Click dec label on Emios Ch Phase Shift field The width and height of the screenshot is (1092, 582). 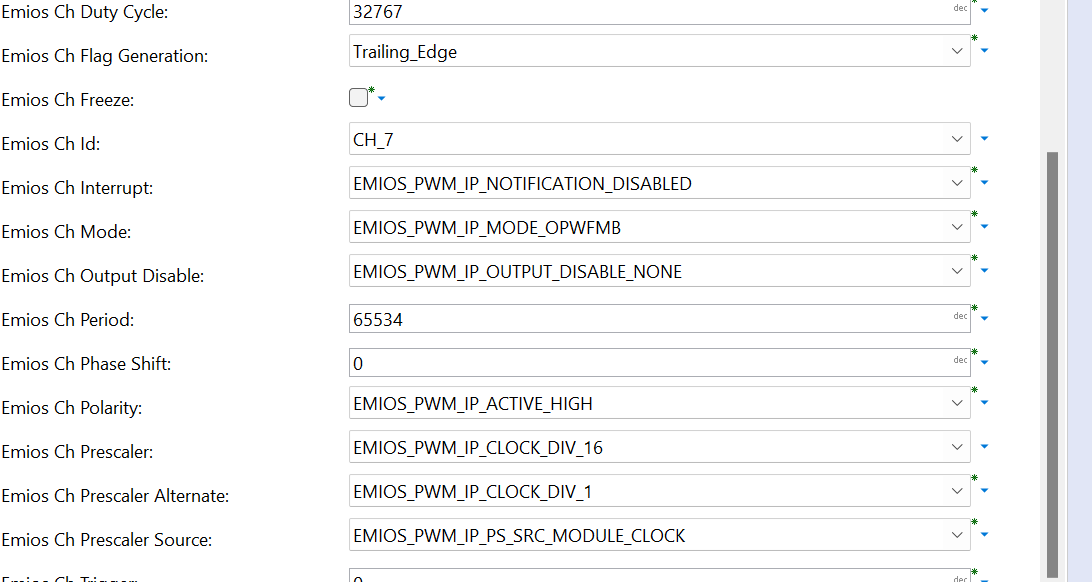coord(959,358)
